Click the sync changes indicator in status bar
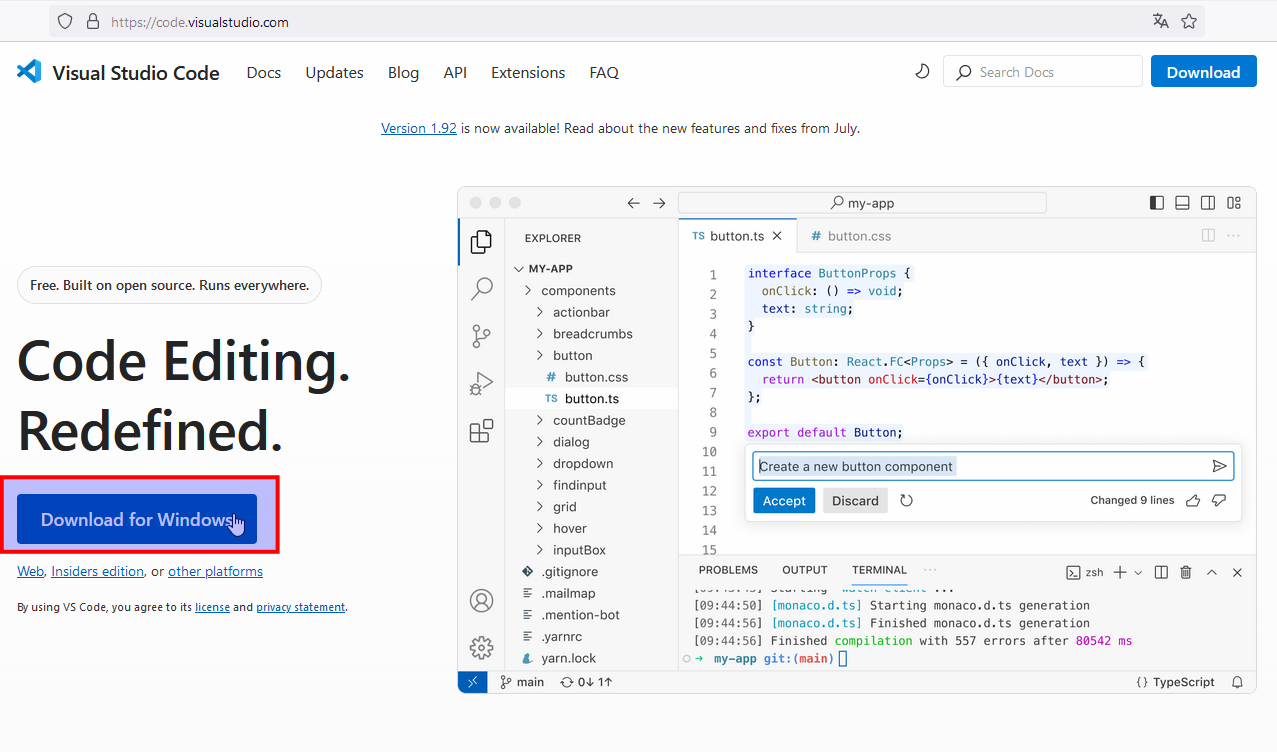 [586, 682]
